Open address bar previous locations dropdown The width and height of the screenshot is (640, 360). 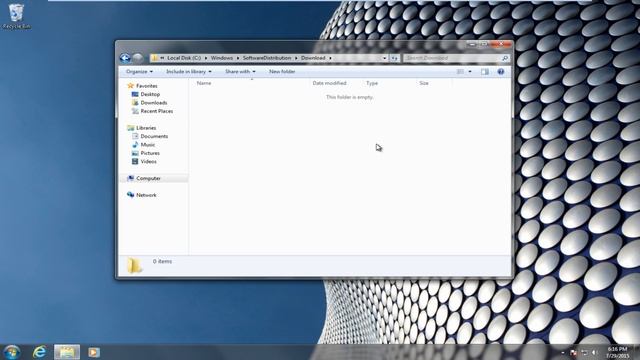click(x=384, y=58)
